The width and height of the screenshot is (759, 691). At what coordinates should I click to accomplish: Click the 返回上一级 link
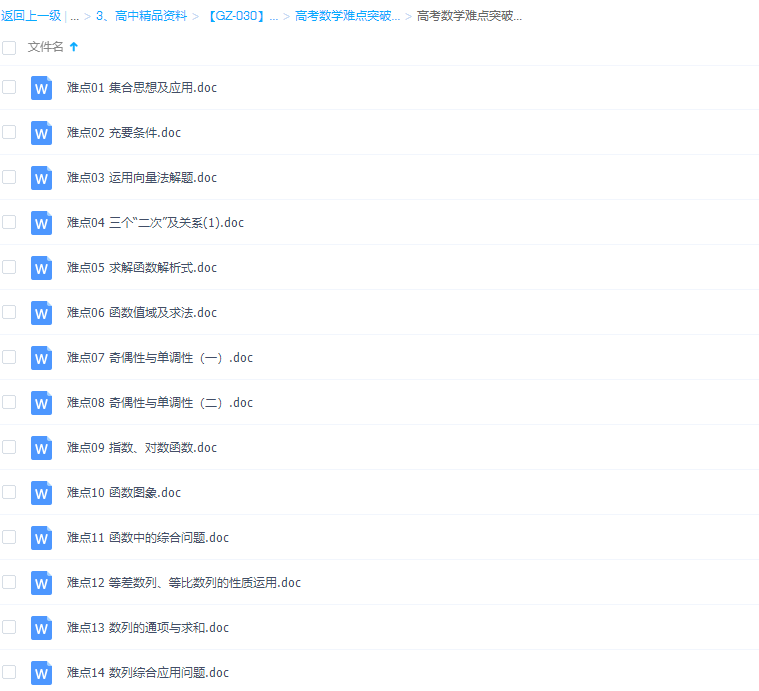tap(31, 16)
